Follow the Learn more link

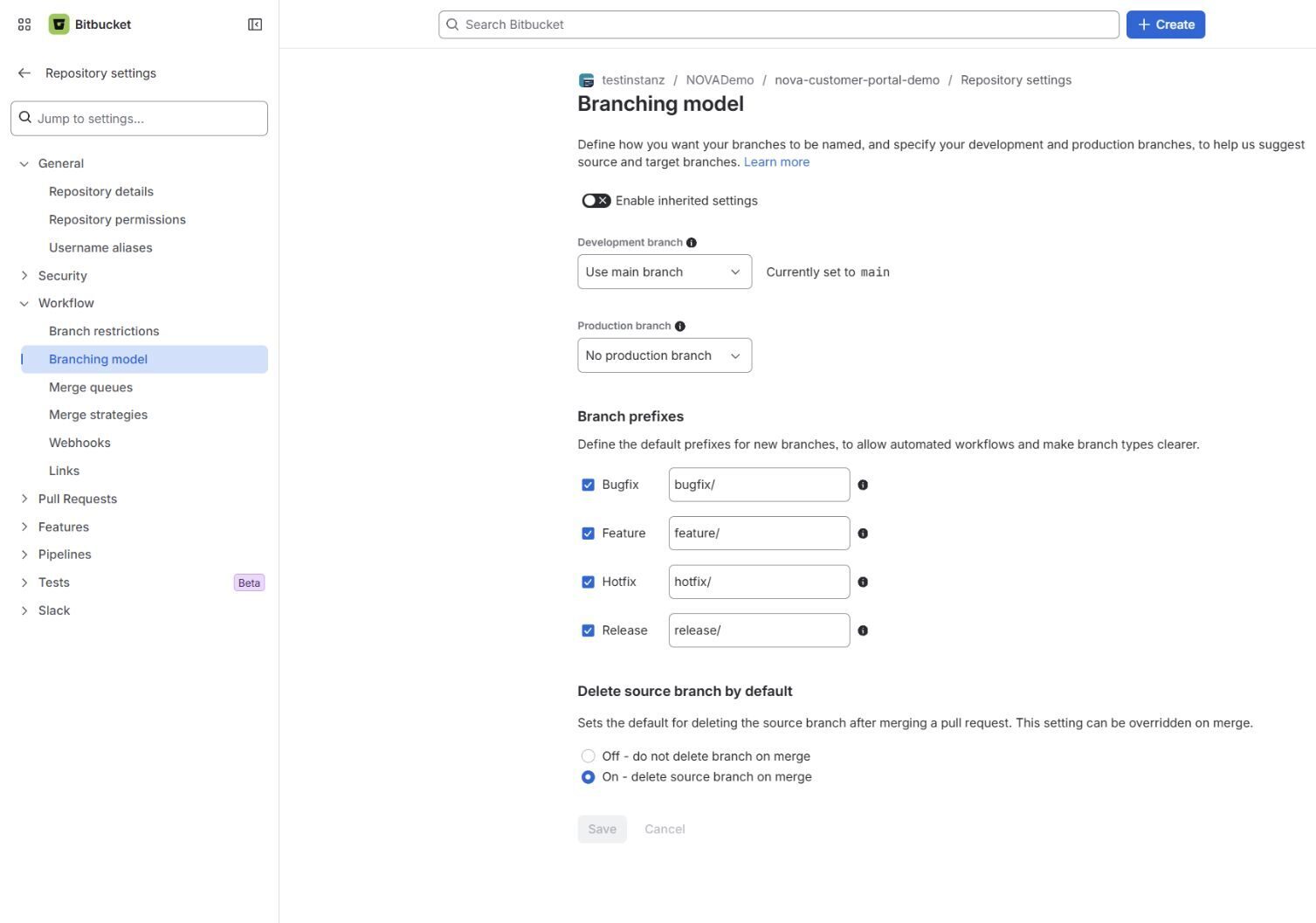pos(776,162)
